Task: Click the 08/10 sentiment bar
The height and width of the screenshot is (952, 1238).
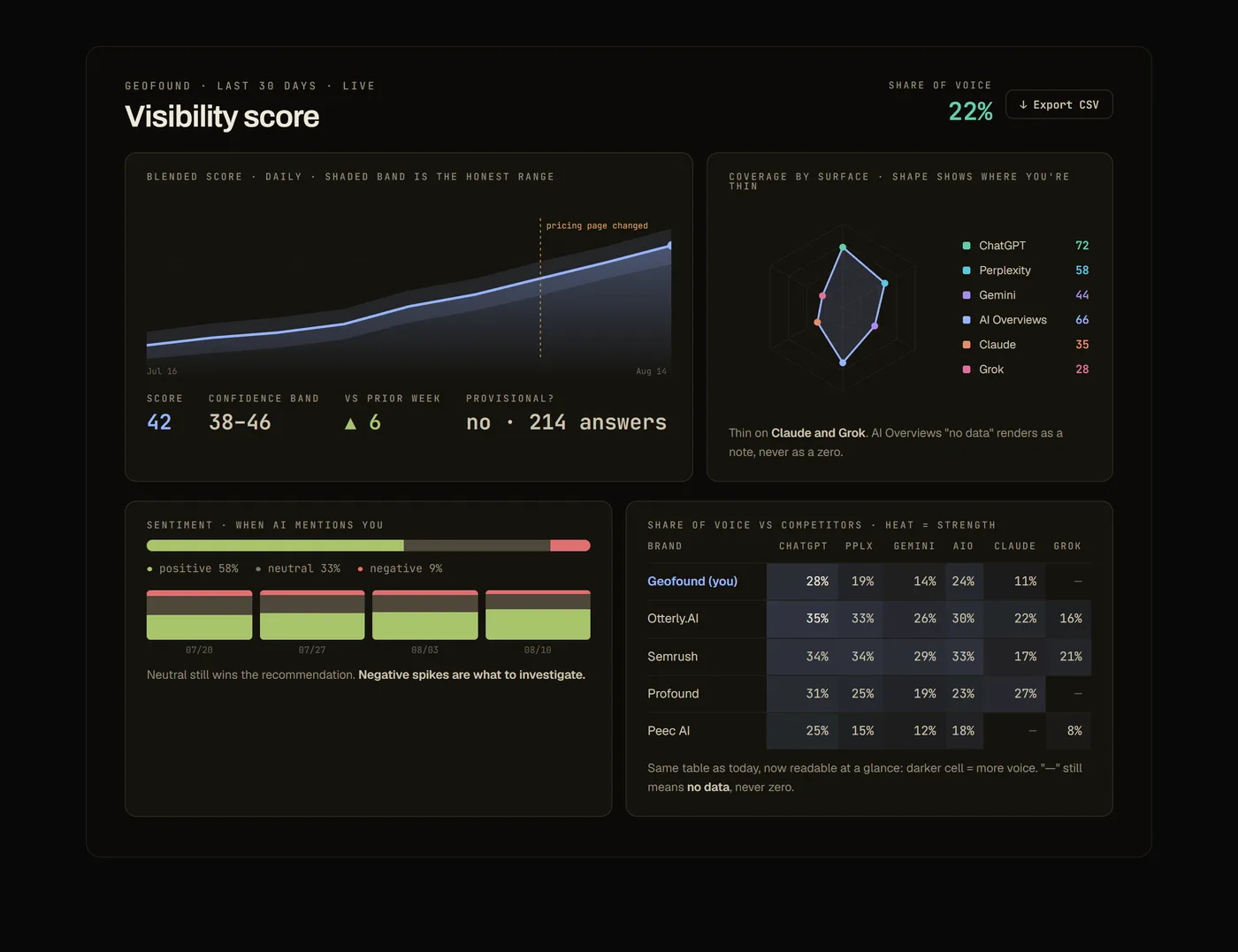Action: 538,615
